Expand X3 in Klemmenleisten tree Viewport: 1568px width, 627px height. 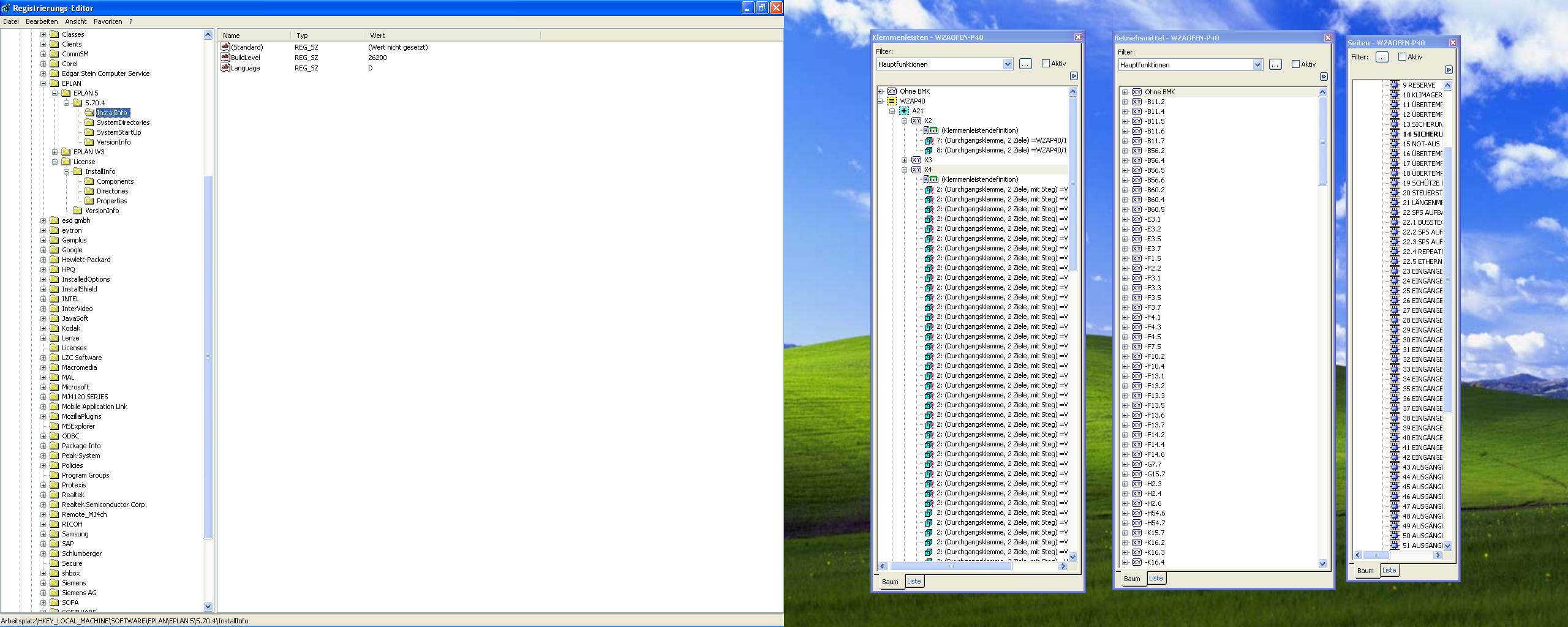[904, 160]
